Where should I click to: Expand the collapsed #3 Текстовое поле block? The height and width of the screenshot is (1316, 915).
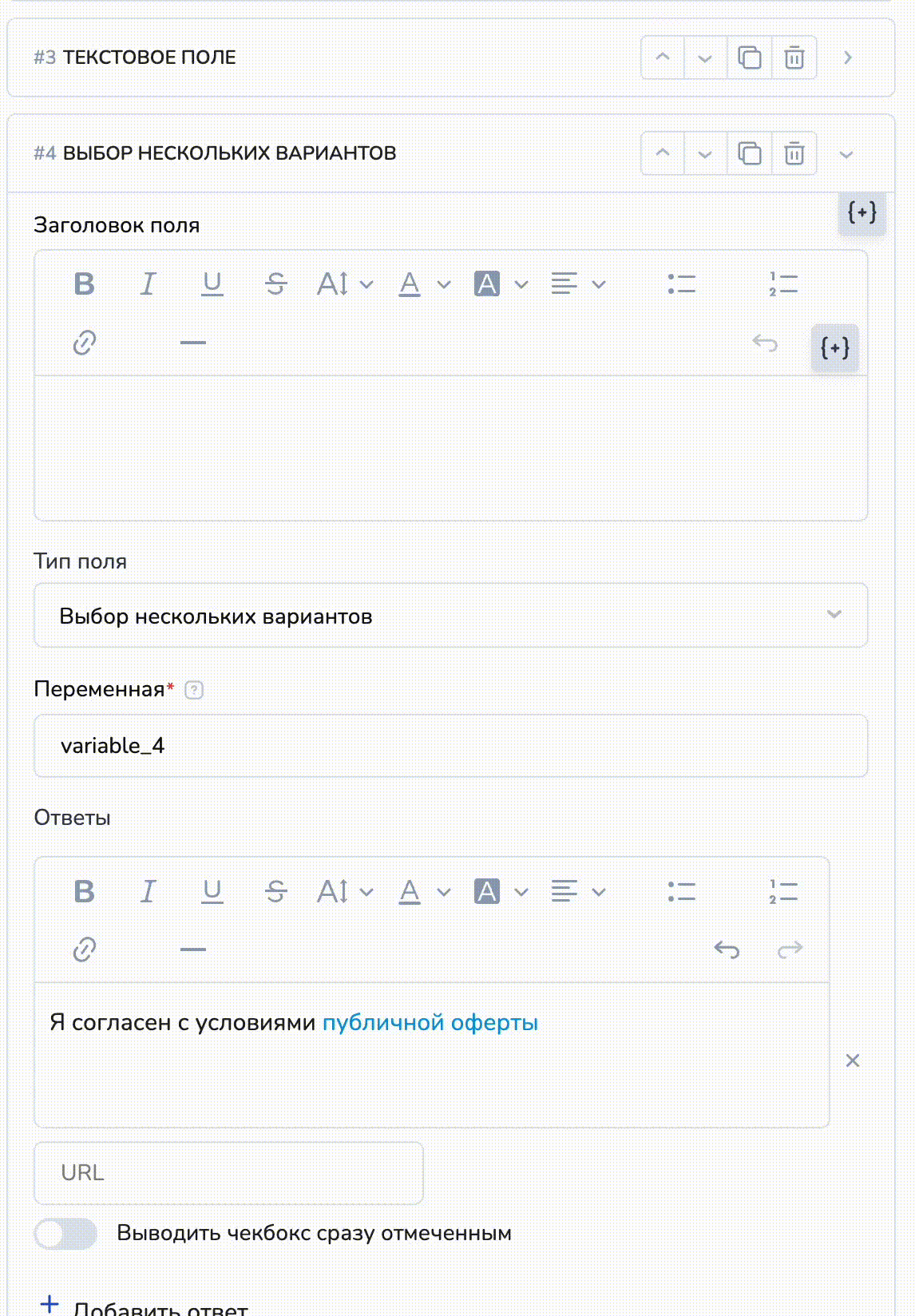[848, 57]
